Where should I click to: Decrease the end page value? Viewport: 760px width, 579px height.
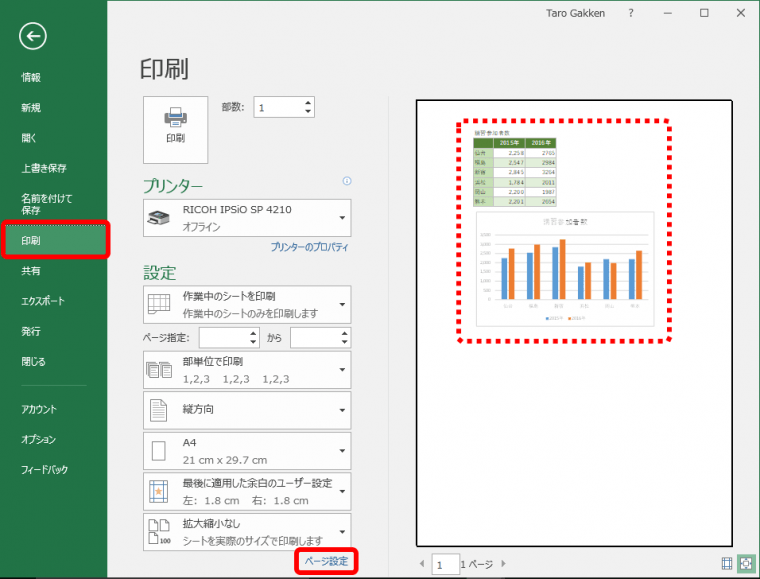(x=344, y=342)
